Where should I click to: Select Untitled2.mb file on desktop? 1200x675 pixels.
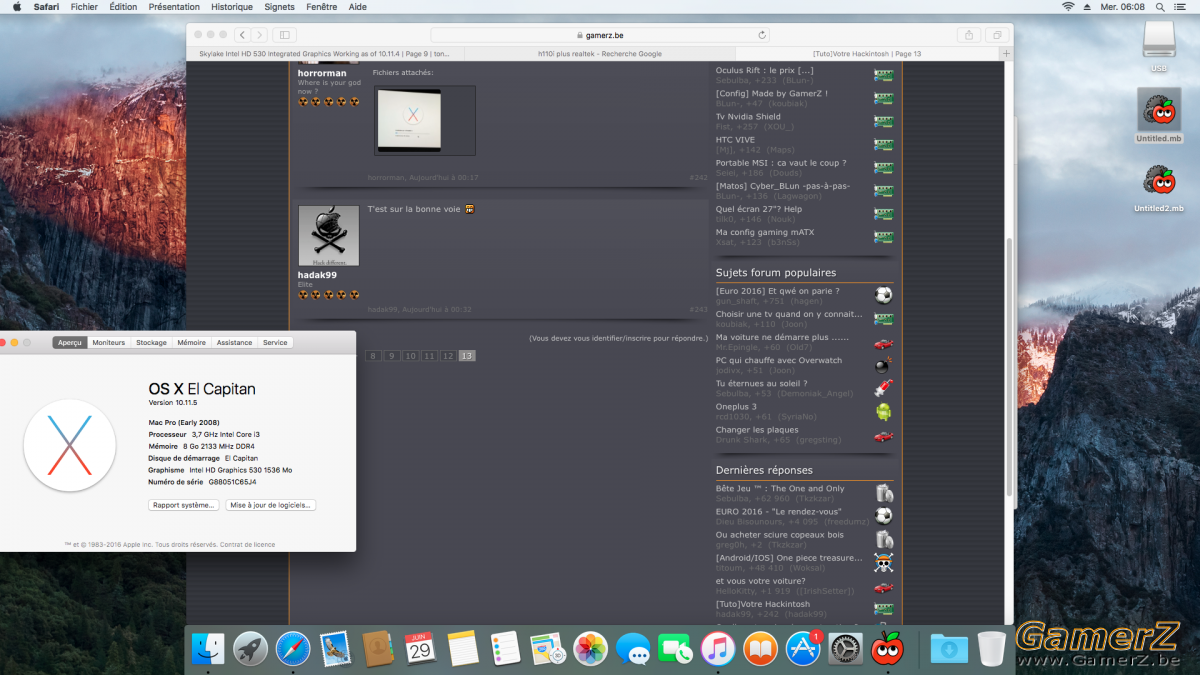(x=1159, y=187)
